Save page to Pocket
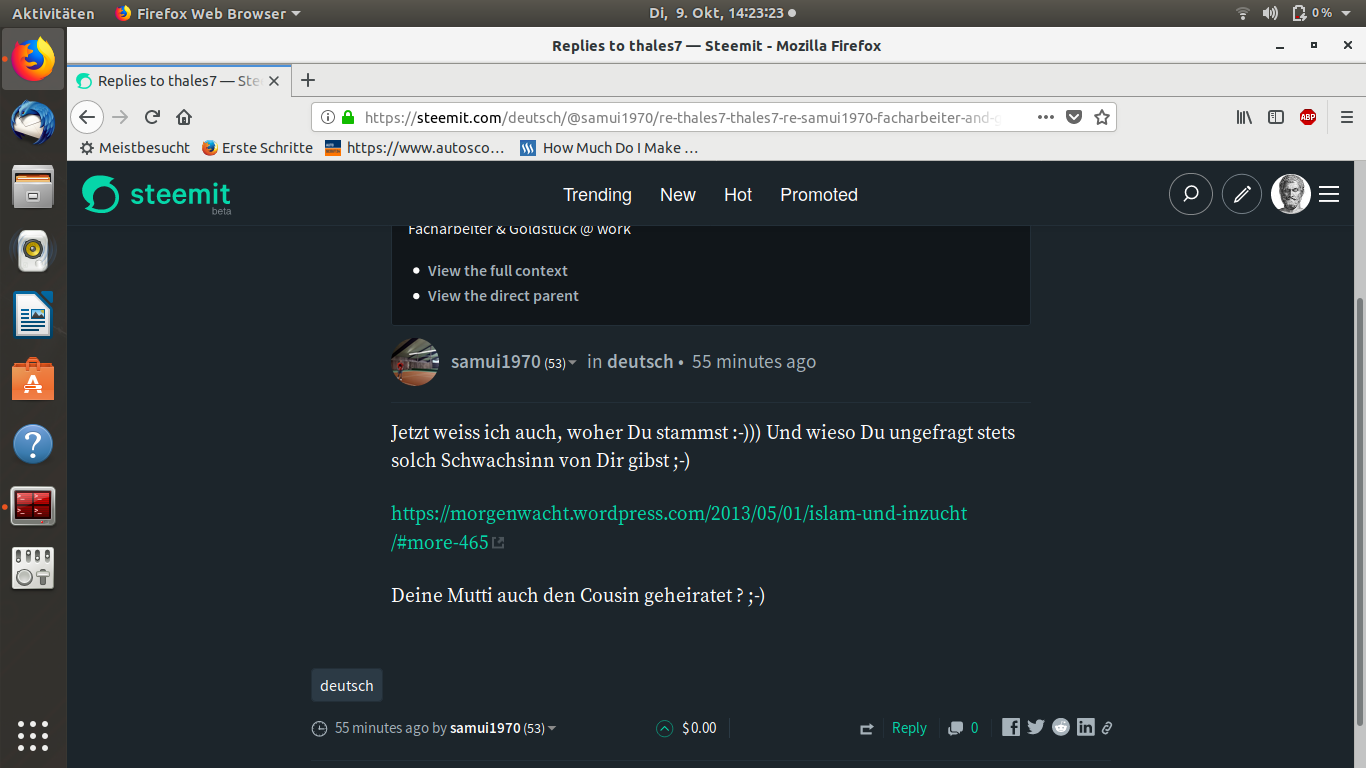Viewport: 1366px width, 768px height. tap(1074, 117)
